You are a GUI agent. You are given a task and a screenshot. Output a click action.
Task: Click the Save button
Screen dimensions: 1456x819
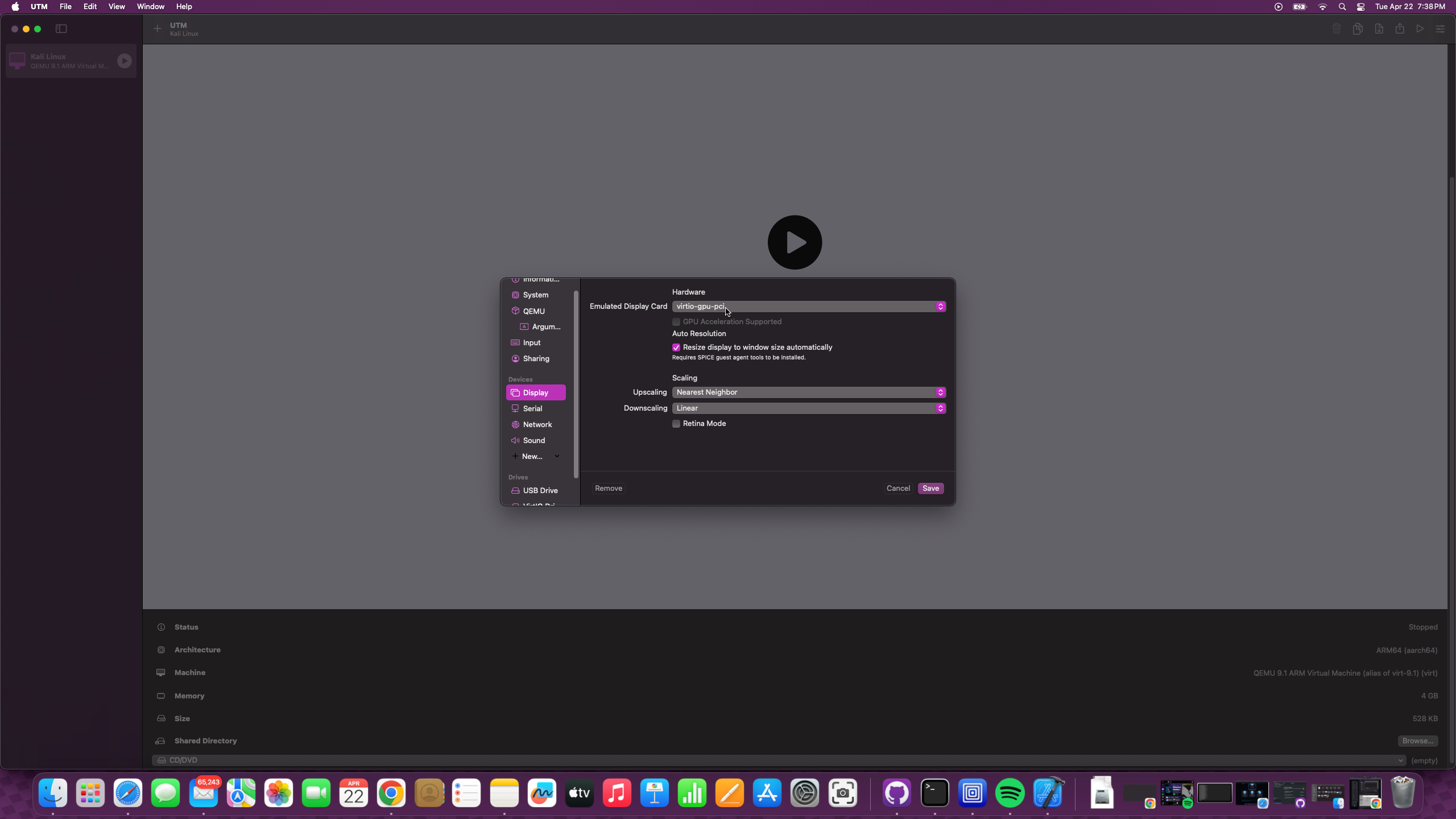click(930, 489)
